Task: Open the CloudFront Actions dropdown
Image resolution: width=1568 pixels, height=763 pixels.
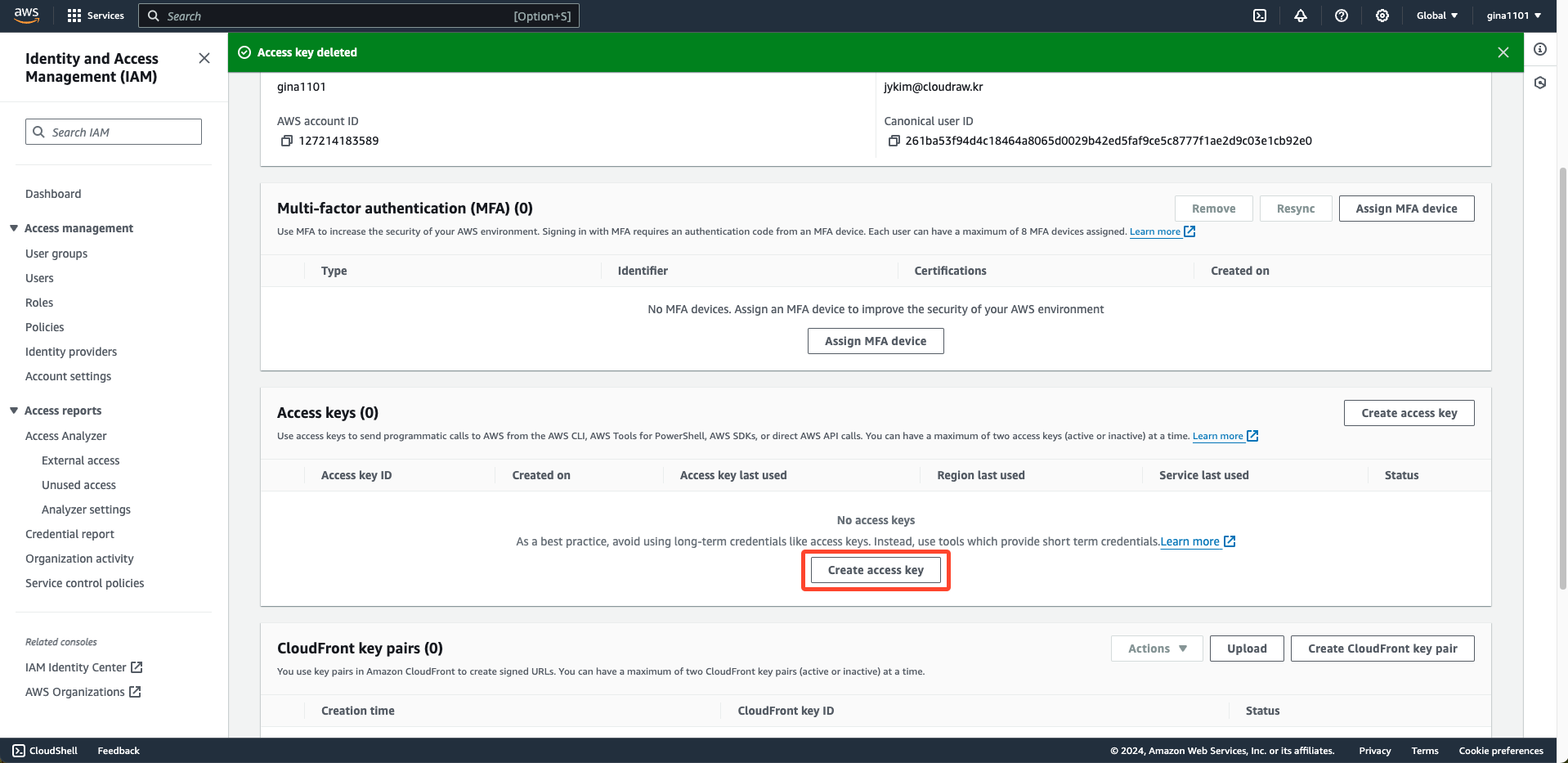Action: coord(1157,649)
